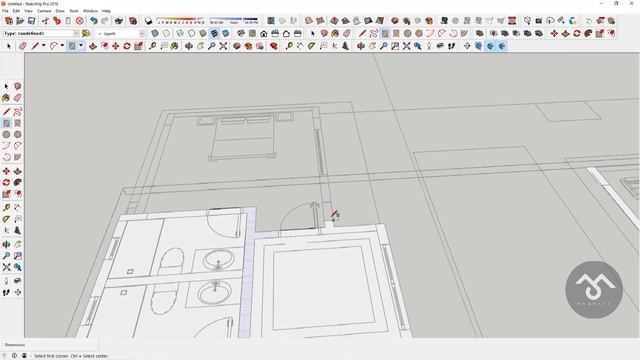Activate the Orbit tool in left palette

coord(6,244)
